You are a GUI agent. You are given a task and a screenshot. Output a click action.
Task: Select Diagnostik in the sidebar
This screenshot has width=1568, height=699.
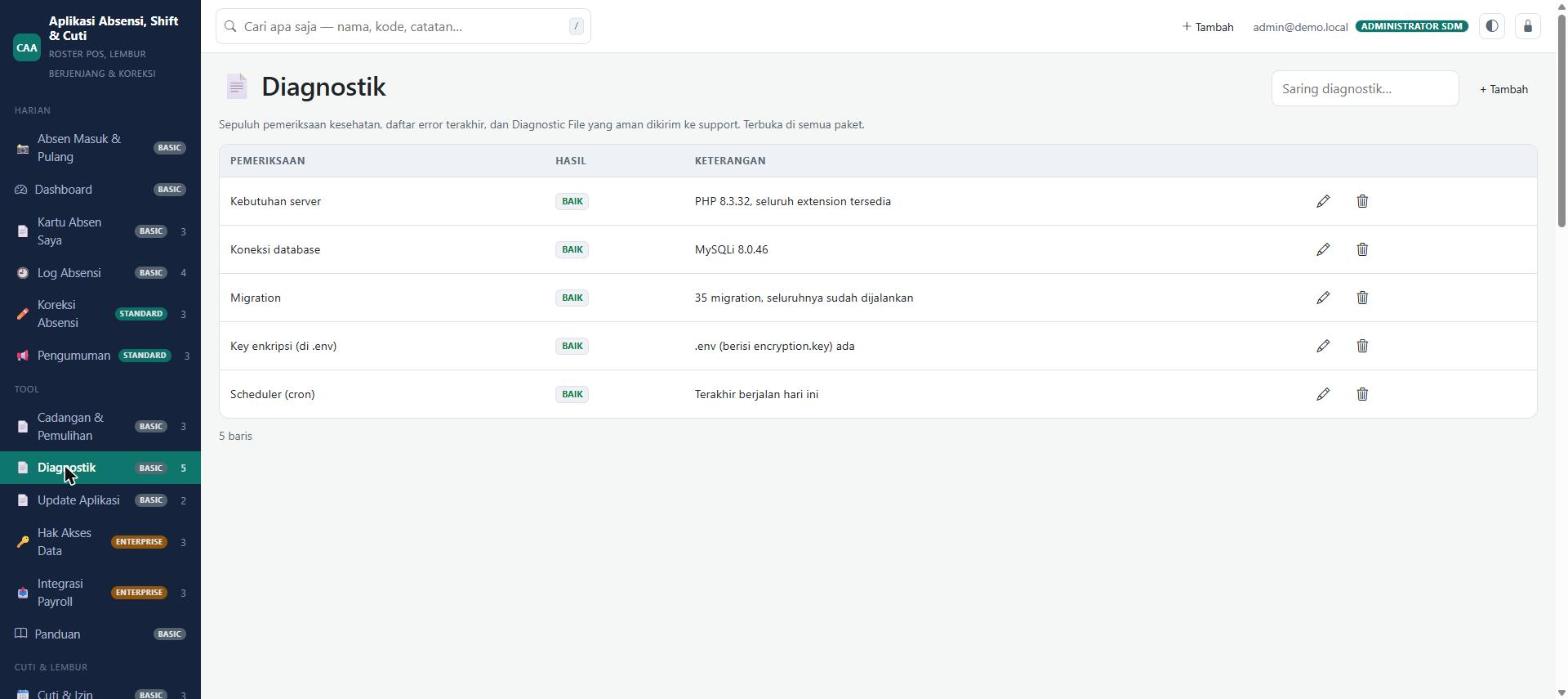[x=100, y=468]
